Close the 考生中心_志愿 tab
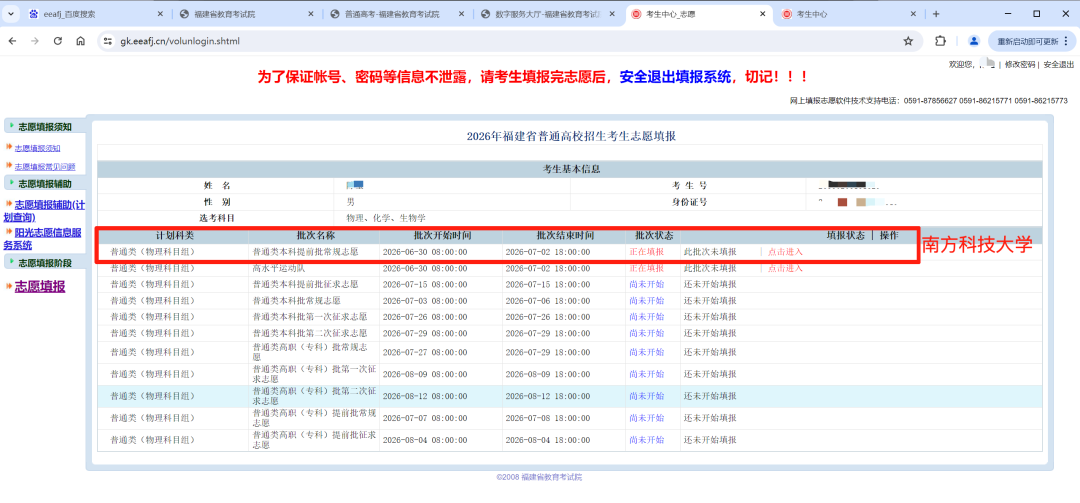 762,14
